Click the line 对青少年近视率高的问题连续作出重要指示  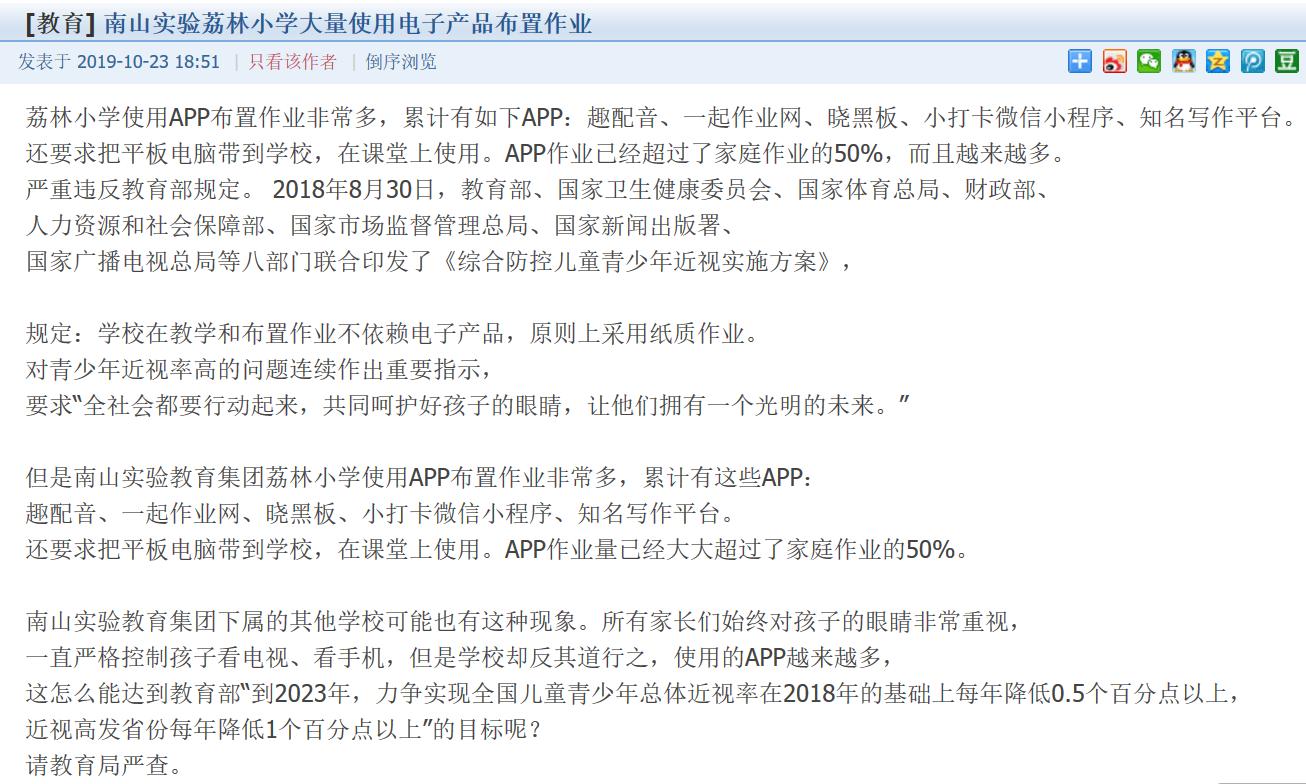(x=259, y=370)
